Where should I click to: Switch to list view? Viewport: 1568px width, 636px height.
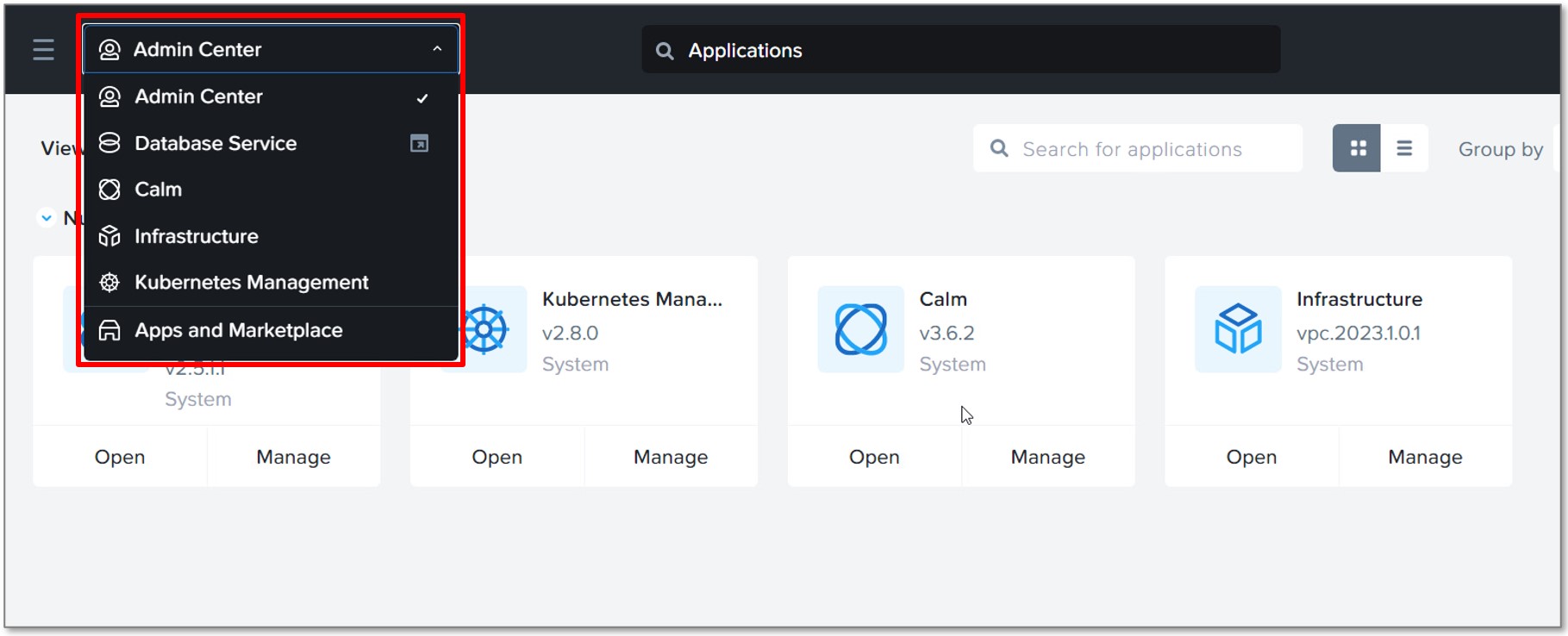(x=1404, y=148)
